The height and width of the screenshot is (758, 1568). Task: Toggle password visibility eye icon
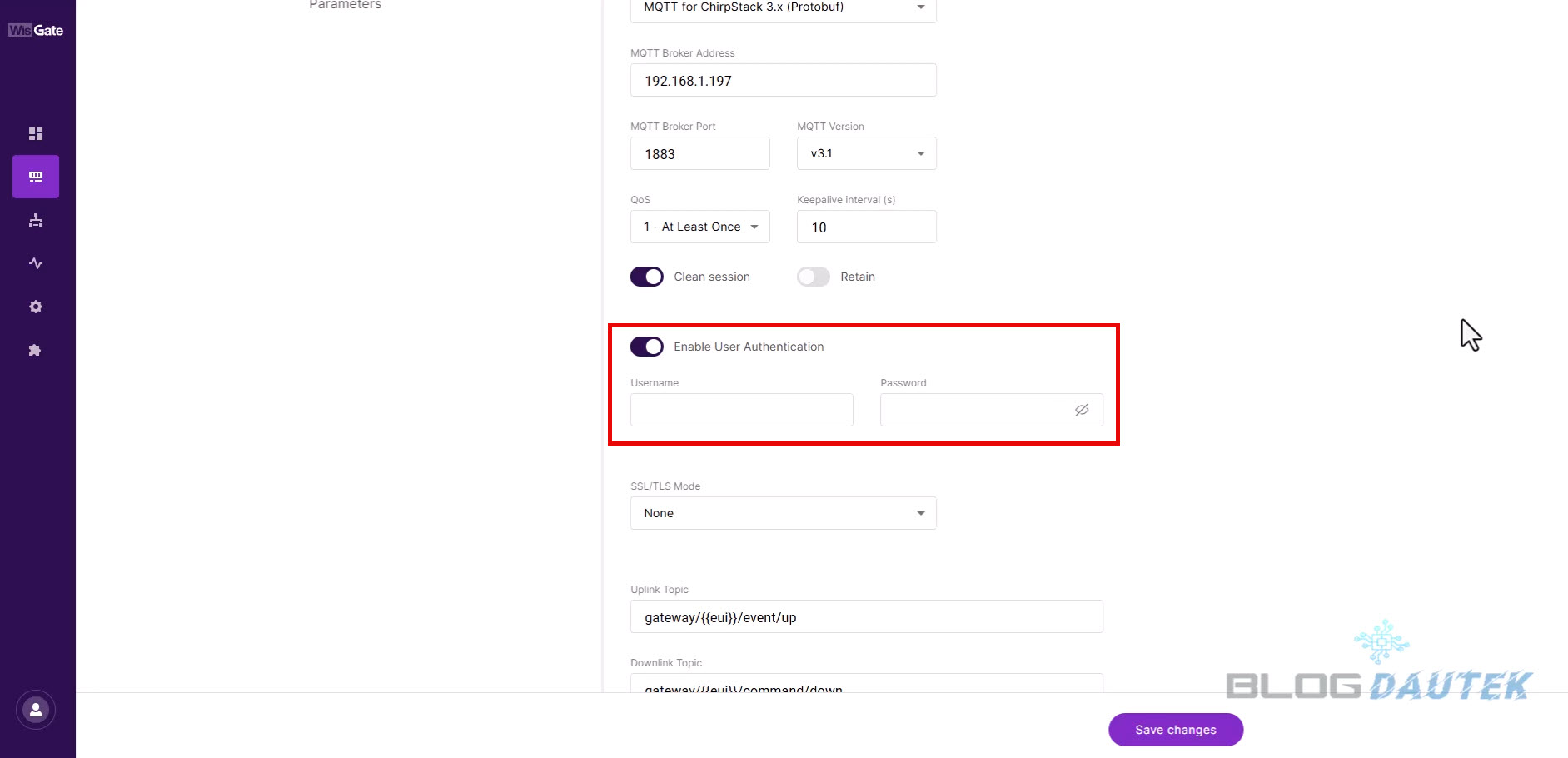click(x=1082, y=410)
